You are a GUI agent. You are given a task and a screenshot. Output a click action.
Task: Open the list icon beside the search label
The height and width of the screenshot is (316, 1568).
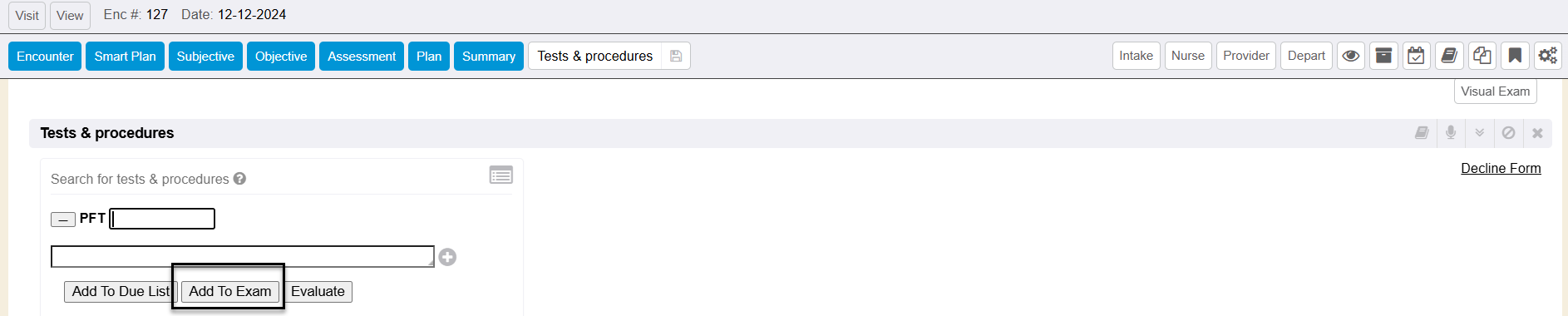(501, 175)
